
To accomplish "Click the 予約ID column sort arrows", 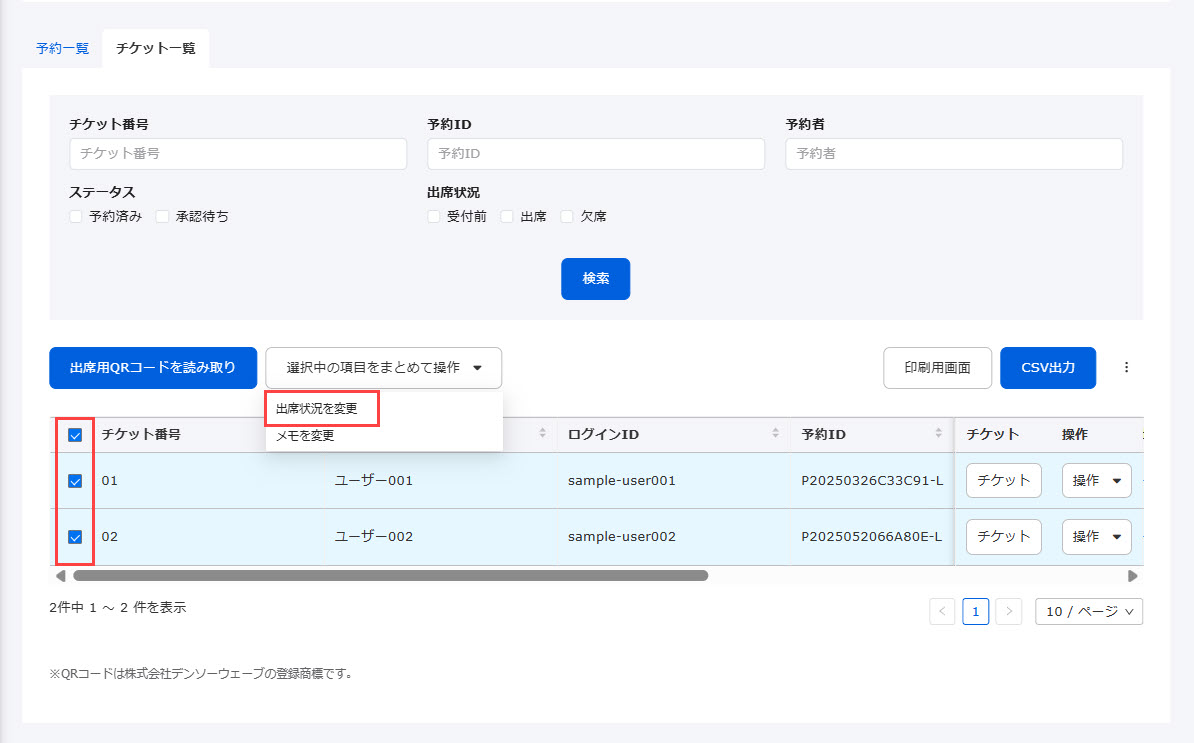I will click(938, 434).
